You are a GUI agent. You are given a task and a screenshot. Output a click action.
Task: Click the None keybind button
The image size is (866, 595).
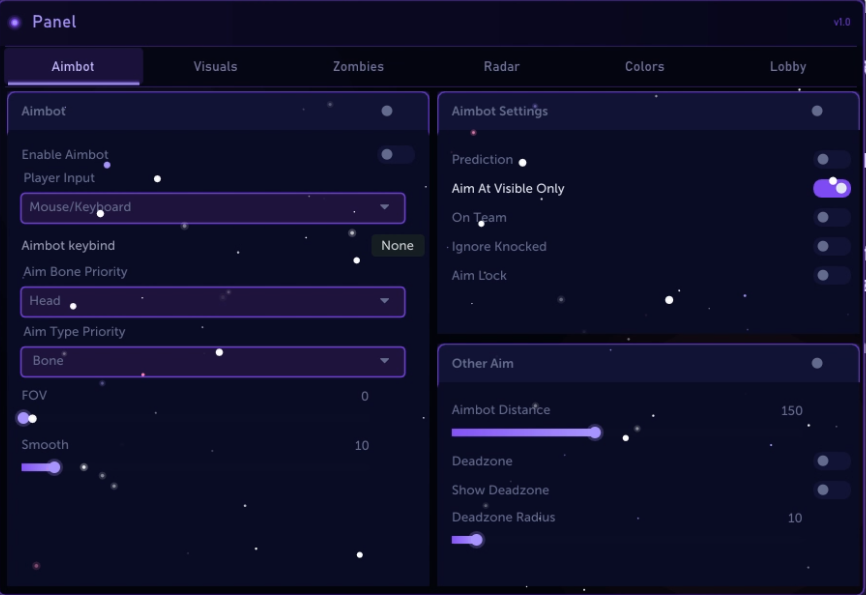point(398,246)
